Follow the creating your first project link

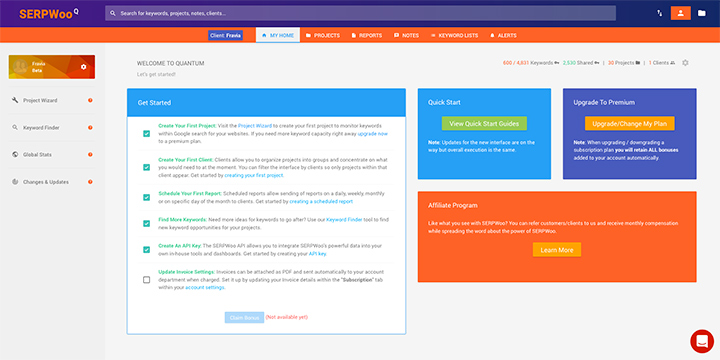254,175
